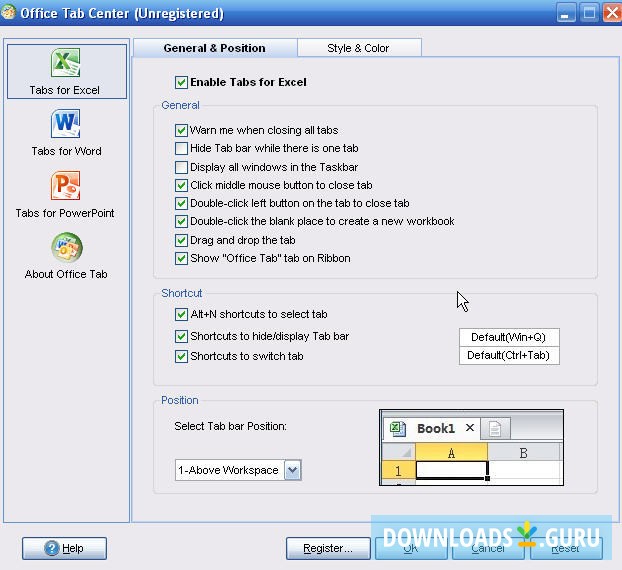The width and height of the screenshot is (622, 570).
Task: Click the new document icon in the preview
Action: tap(495, 429)
